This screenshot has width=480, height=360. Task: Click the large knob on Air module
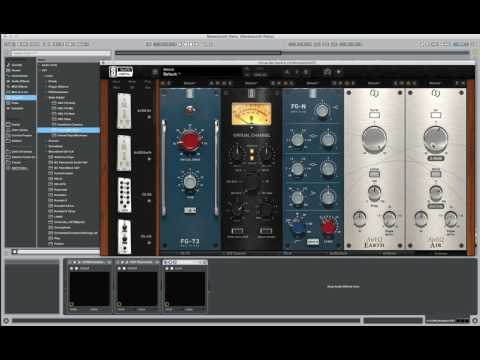tap(436, 139)
